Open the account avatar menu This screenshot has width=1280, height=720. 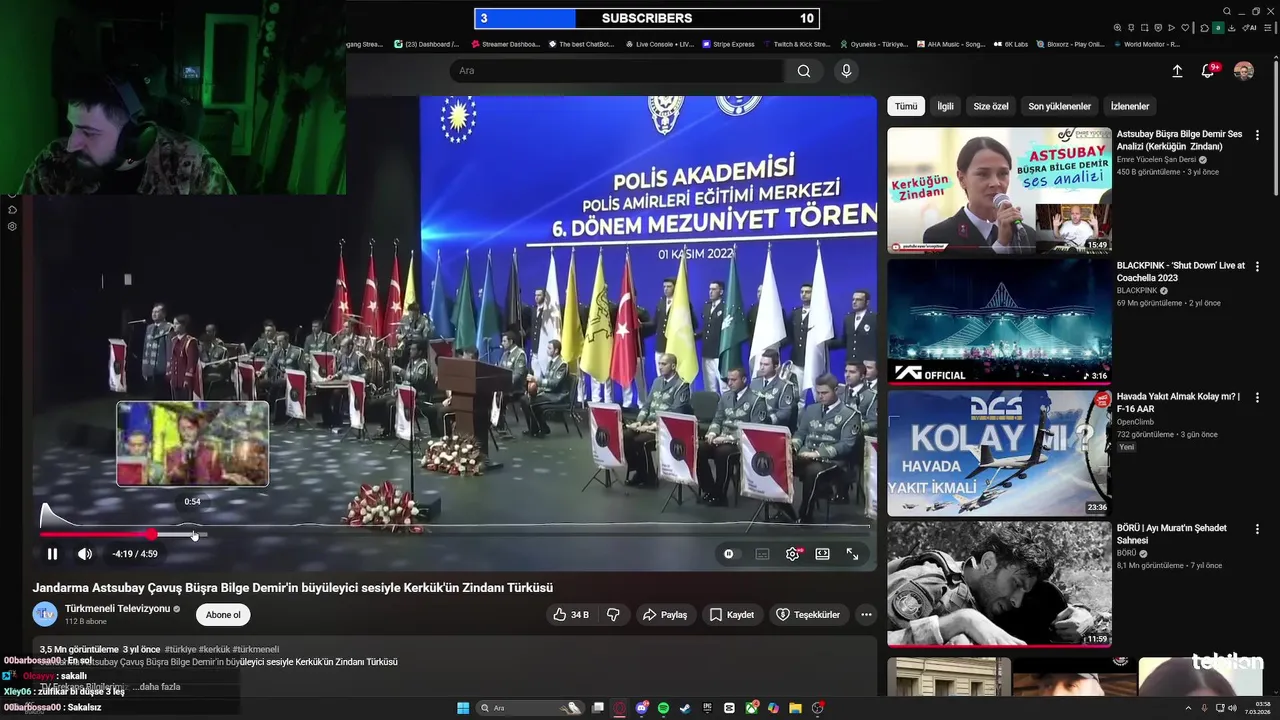pos(1244,71)
